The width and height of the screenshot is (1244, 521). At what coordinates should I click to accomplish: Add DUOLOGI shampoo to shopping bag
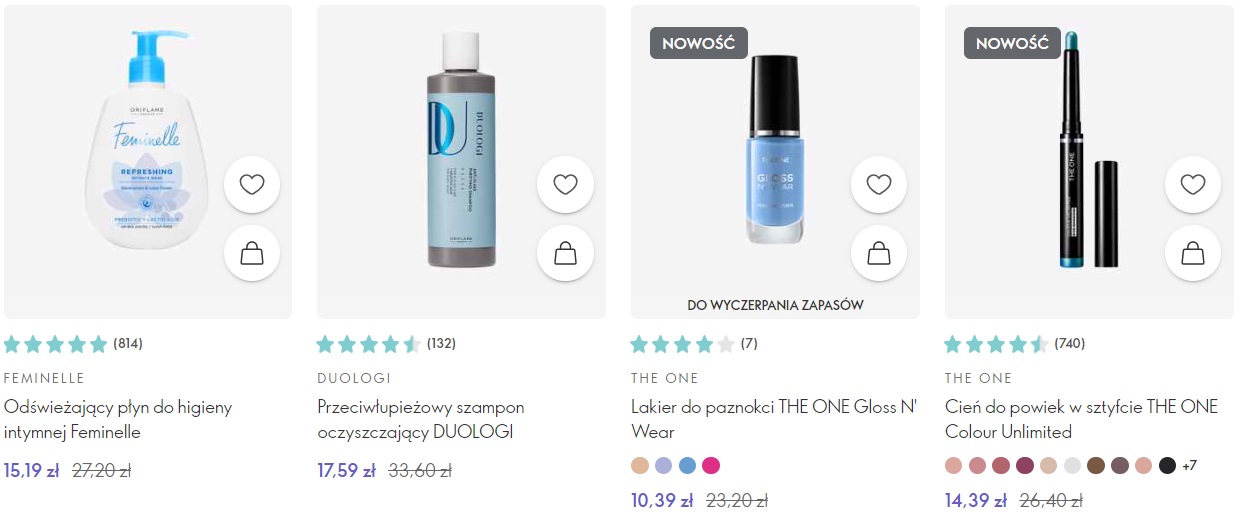coord(565,254)
